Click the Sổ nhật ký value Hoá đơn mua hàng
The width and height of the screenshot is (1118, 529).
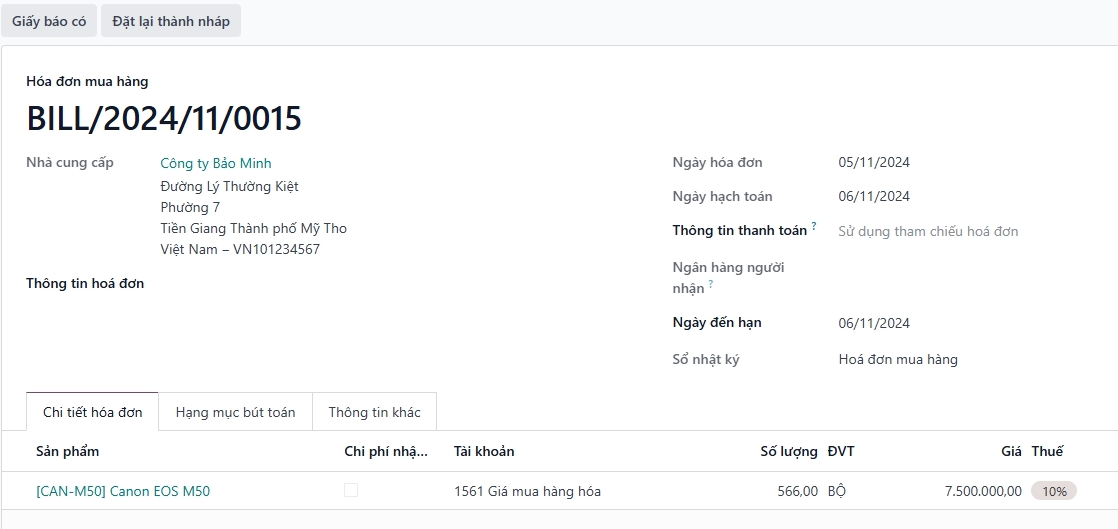(x=898, y=360)
